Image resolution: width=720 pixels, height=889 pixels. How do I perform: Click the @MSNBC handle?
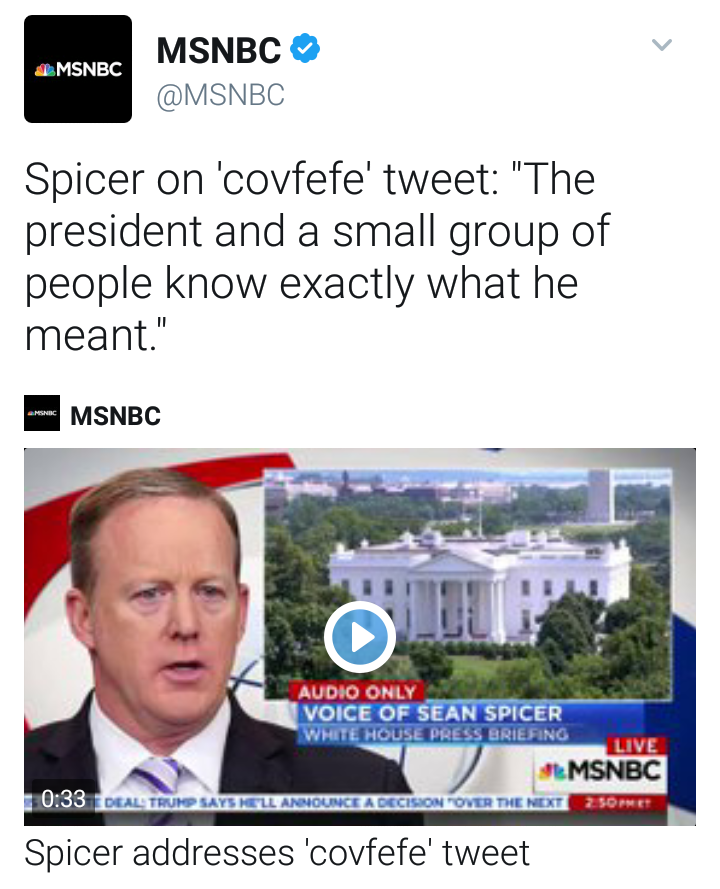(221, 95)
